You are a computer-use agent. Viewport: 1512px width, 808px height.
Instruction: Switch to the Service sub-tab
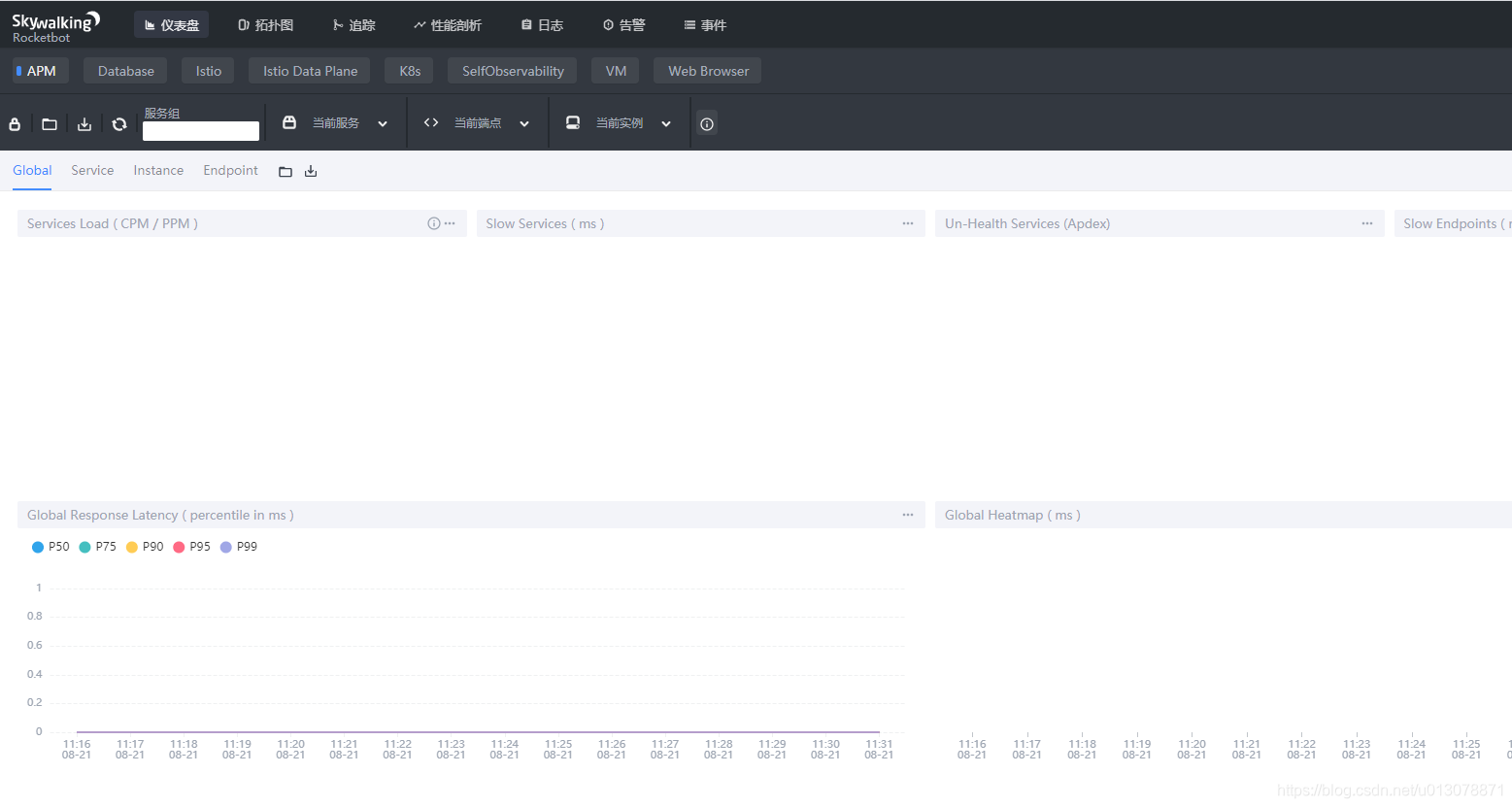(x=92, y=170)
